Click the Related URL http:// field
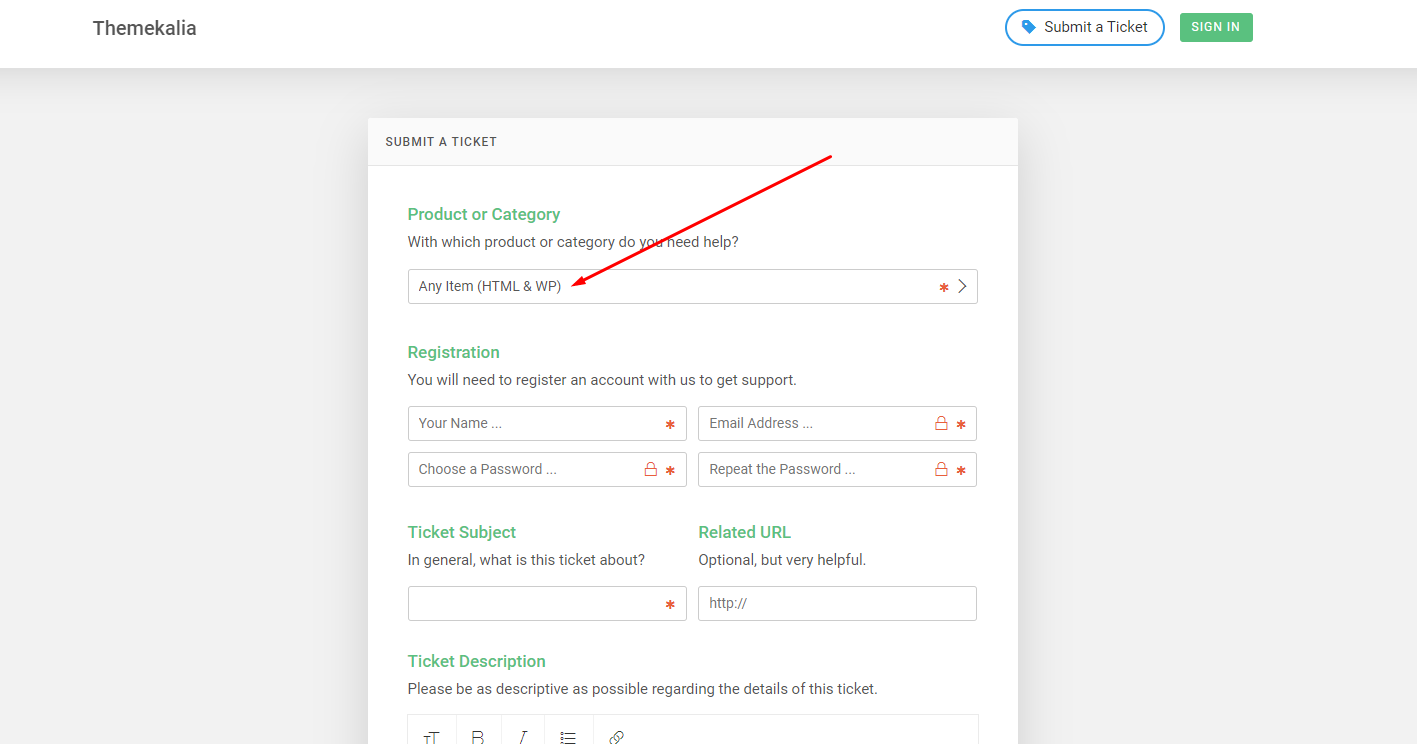The image size is (1417, 744). click(837, 603)
